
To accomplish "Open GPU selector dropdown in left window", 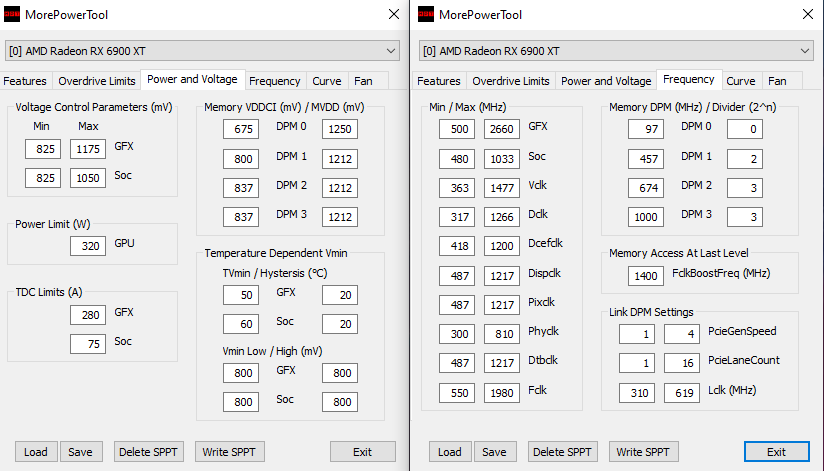I will pos(202,51).
